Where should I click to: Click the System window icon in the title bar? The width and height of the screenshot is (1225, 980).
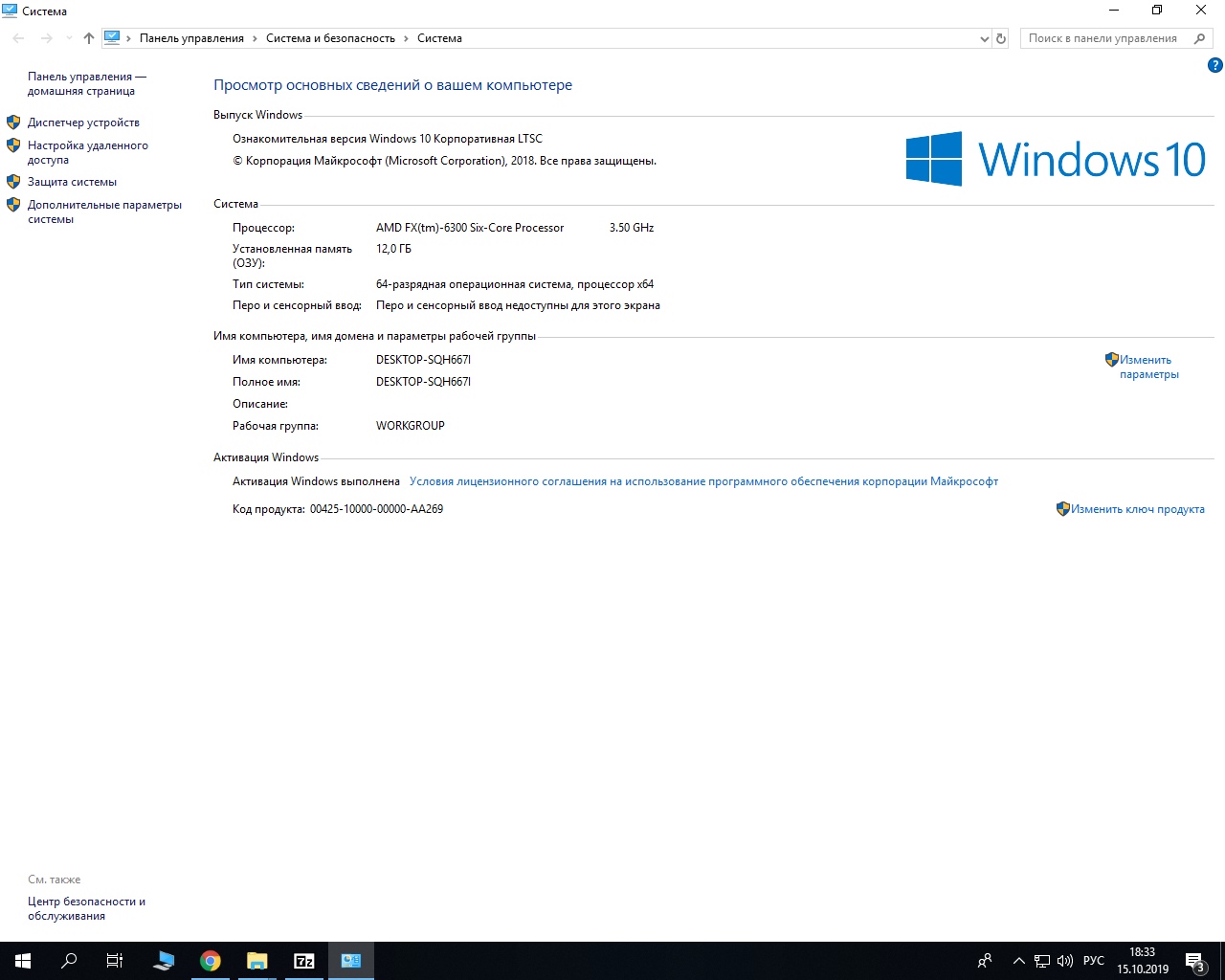tap(10, 11)
